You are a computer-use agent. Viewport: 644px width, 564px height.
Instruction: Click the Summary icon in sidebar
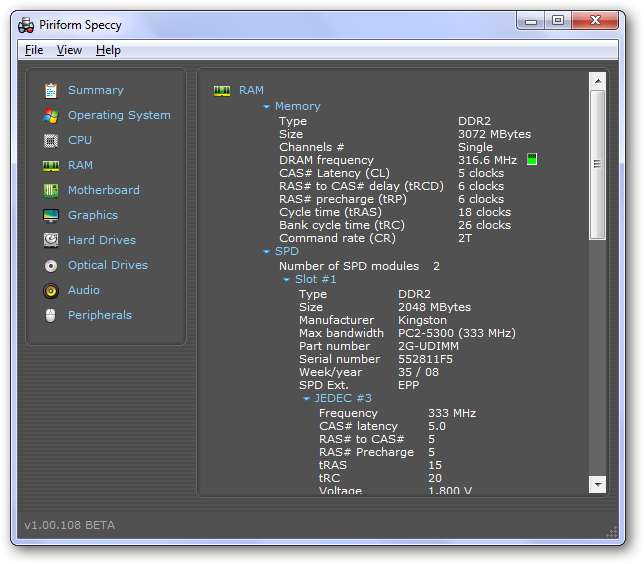(50, 90)
